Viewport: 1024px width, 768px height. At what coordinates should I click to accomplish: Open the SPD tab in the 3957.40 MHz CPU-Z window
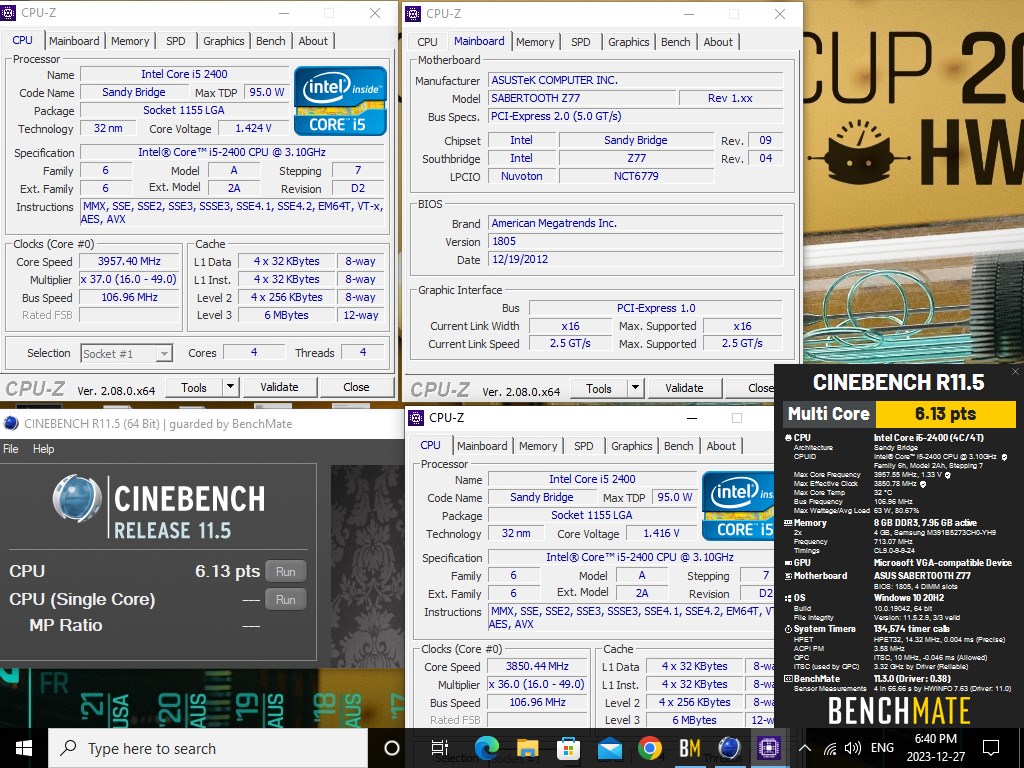tap(176, 40)
